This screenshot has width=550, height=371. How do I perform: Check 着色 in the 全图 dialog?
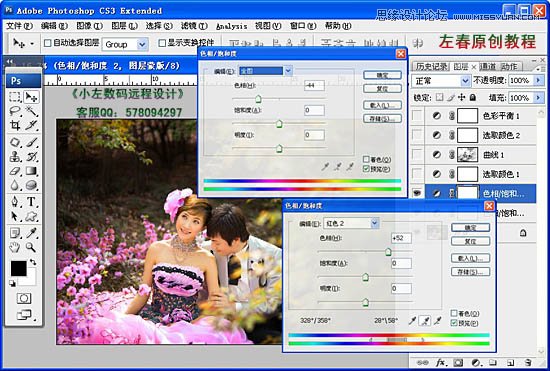366,160
